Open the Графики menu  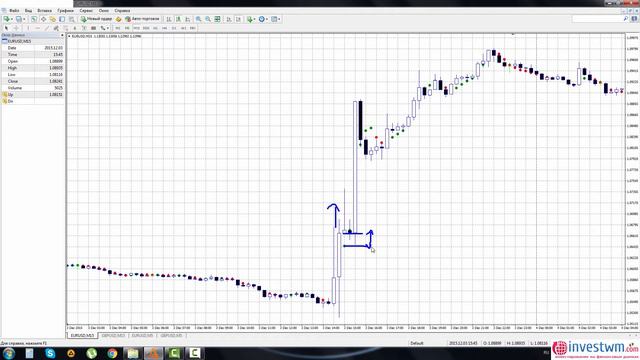pyautogui.click(x=65, y=11)
